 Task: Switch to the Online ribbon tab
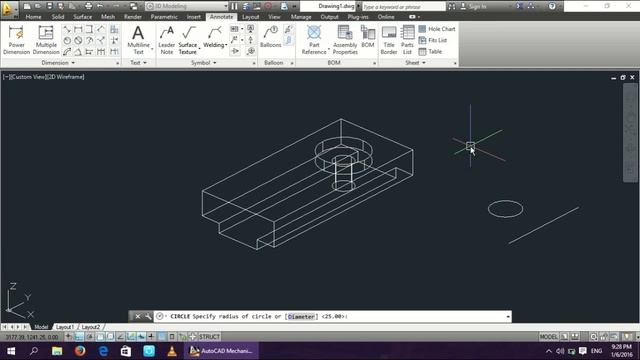point(386,17)
